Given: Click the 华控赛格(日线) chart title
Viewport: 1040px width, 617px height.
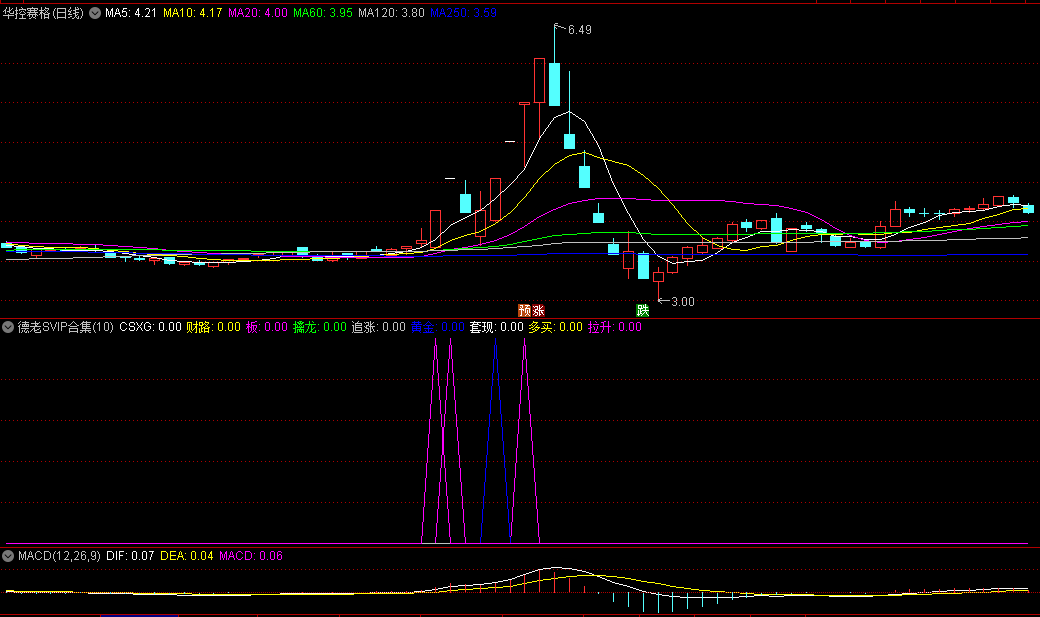Looking at the screenshot, I should tap(44, 14).
